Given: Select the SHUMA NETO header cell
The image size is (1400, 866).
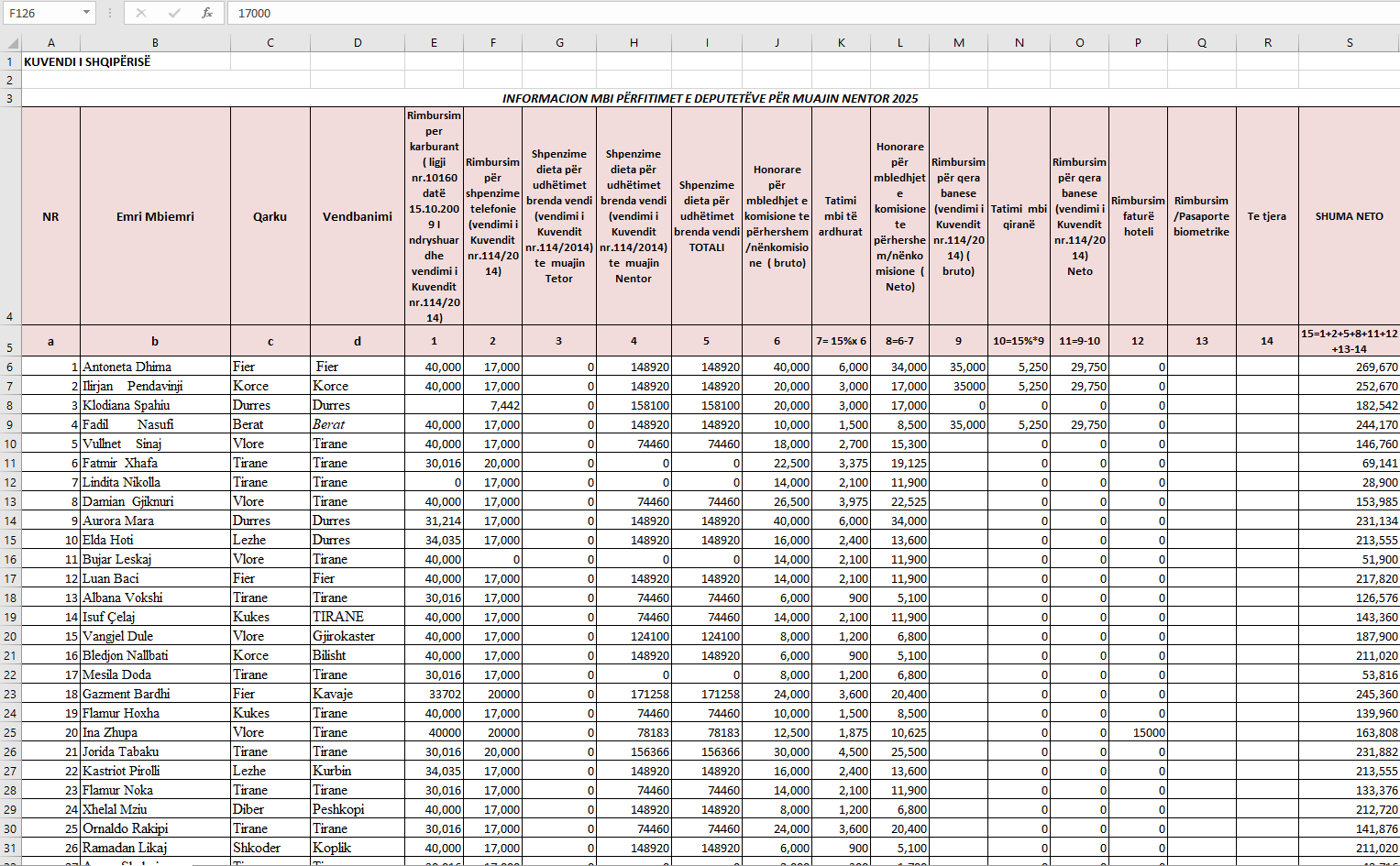Looking at the screenshot, I should coord(1349,216).
